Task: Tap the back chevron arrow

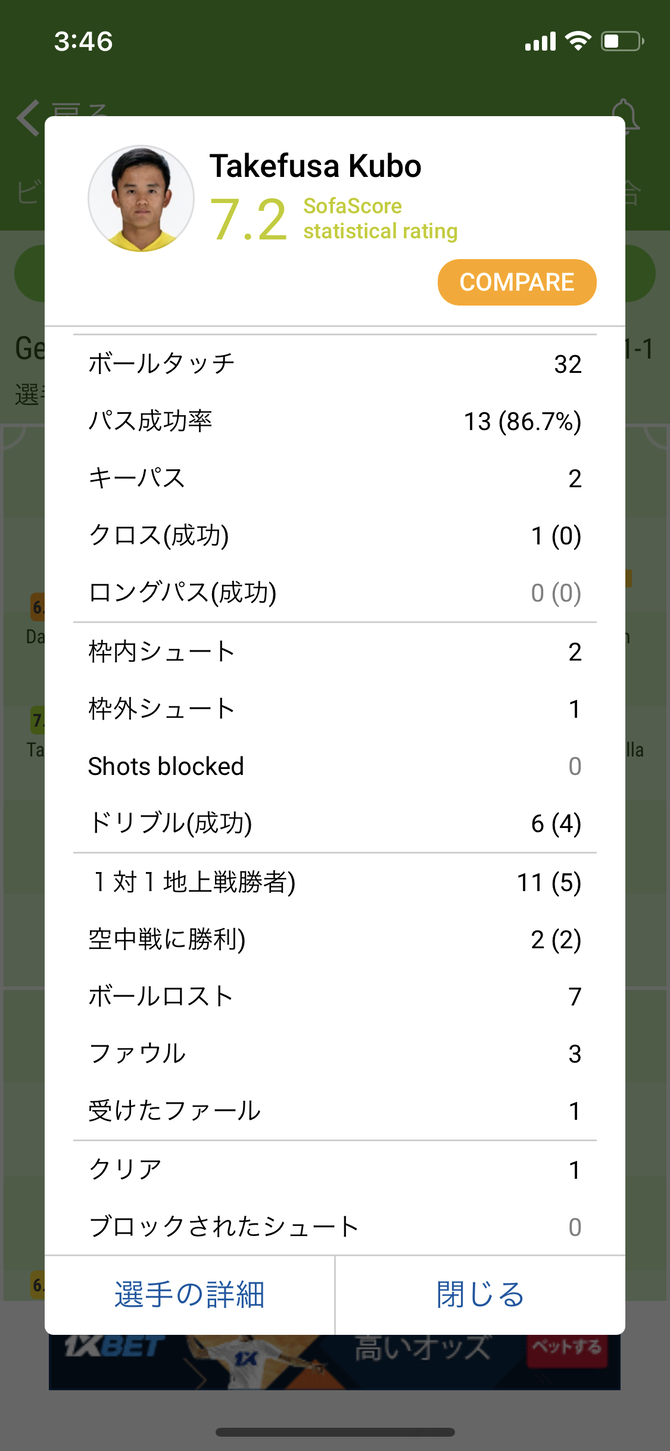Action: point(28,118)
